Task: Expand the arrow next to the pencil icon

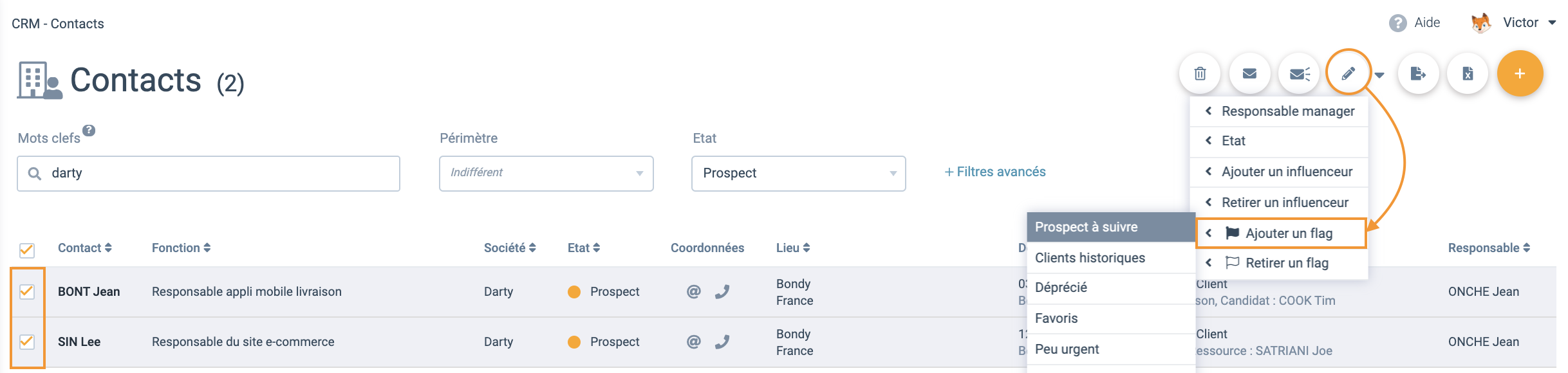Action: pyautogui.click(x=1379, y=75)
